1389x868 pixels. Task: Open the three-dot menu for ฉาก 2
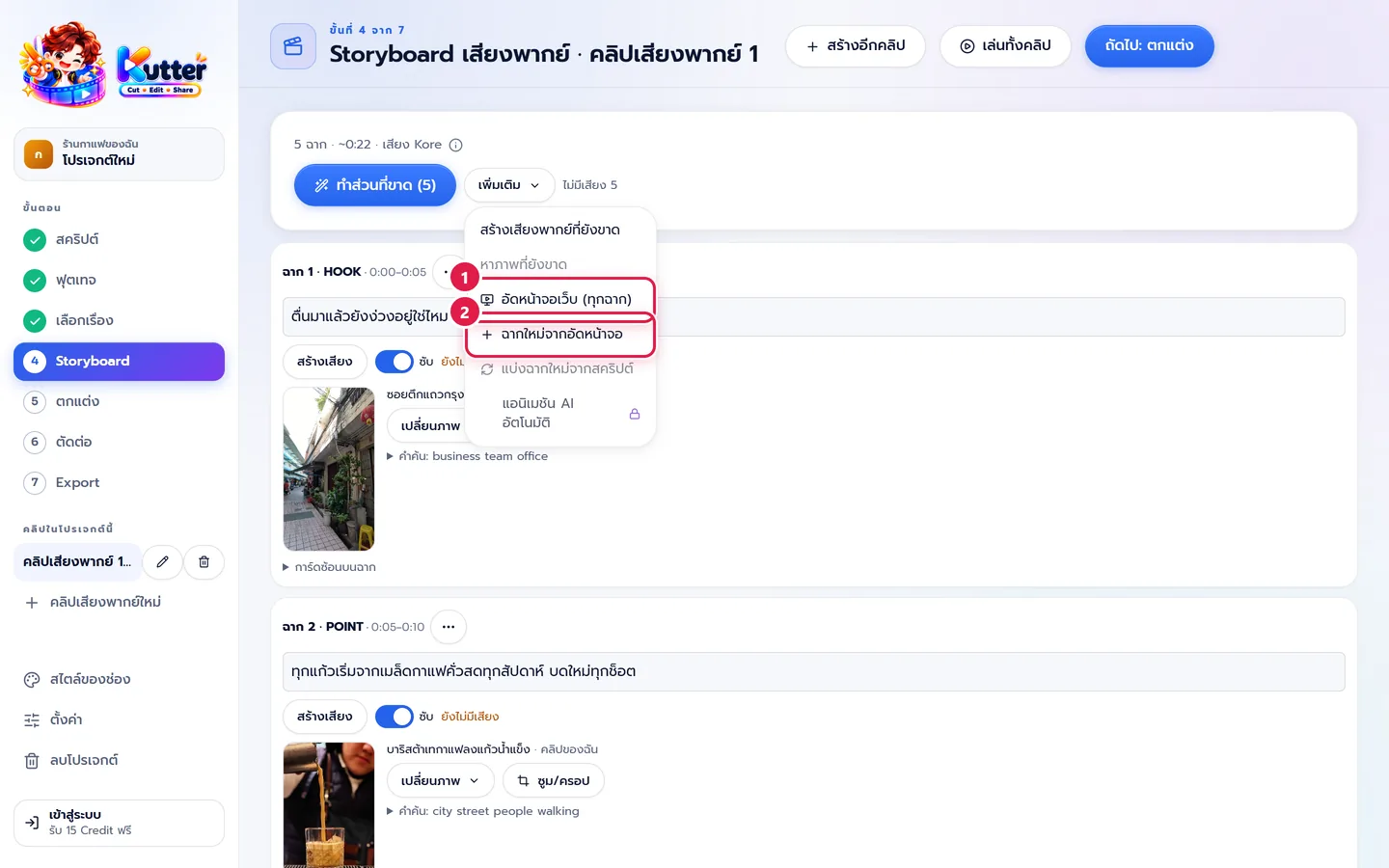pos(449,627)
